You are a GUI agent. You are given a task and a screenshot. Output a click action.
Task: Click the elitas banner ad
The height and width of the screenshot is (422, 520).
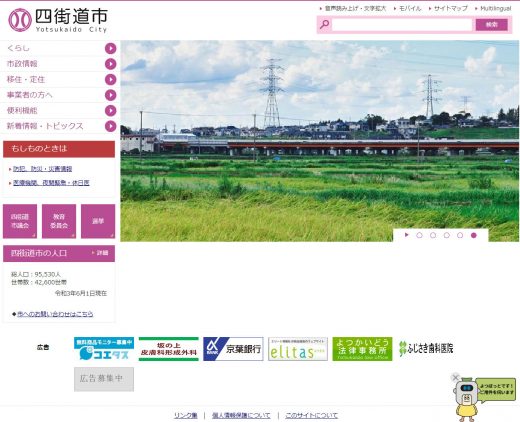tap(298, 349)
